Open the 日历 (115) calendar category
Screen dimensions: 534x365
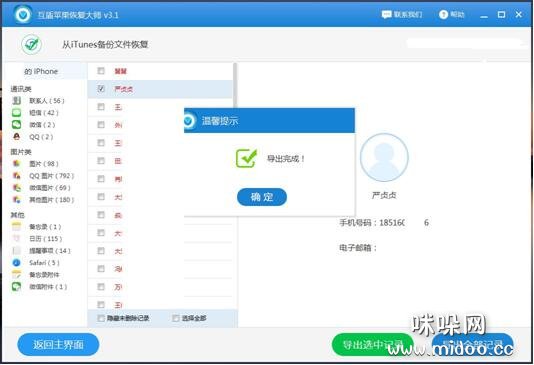(x=37, y=239)
